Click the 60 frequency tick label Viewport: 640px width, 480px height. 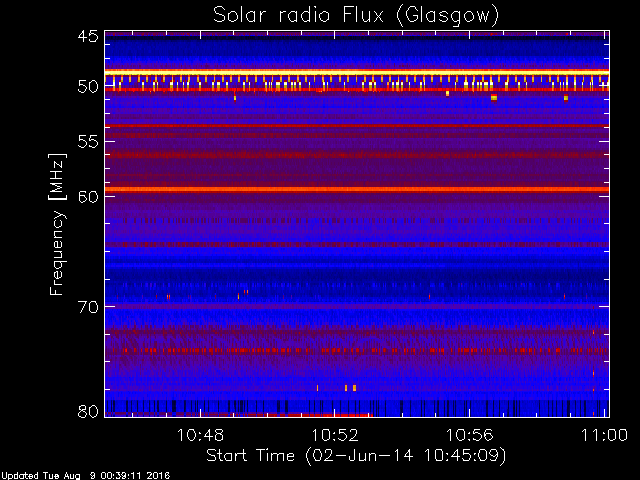88,196
